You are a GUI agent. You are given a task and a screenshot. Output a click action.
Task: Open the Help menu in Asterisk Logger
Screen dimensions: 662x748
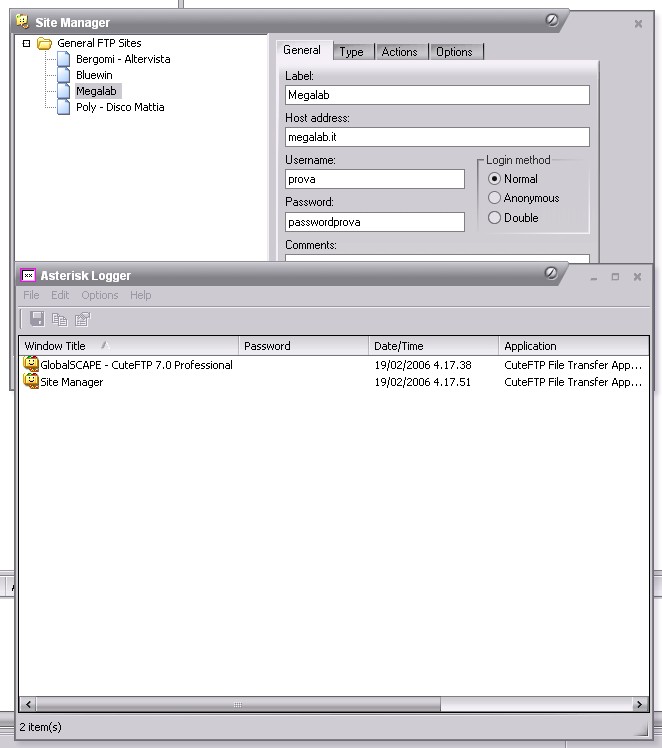141,295
